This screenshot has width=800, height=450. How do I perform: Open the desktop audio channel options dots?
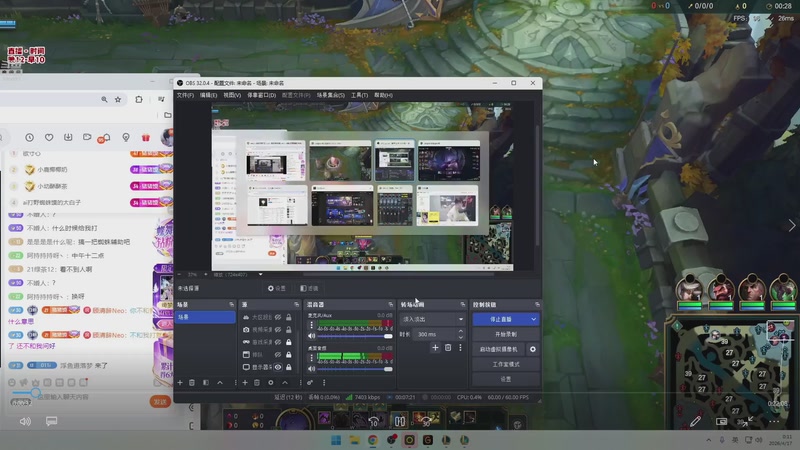(x=311, y=358)
